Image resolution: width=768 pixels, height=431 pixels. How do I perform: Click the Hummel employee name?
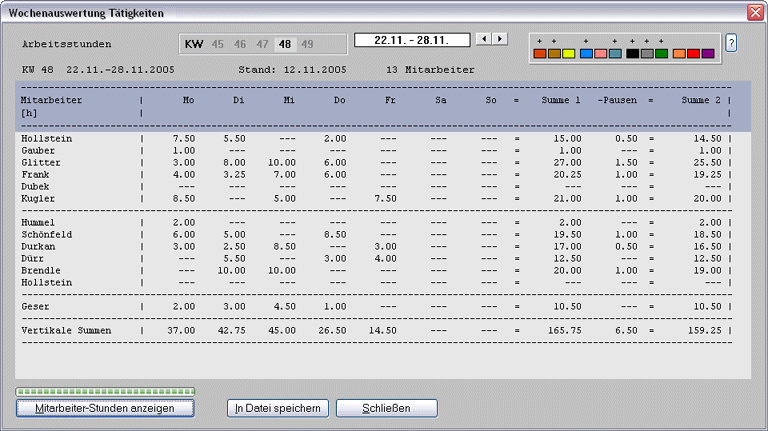[38, 223]
